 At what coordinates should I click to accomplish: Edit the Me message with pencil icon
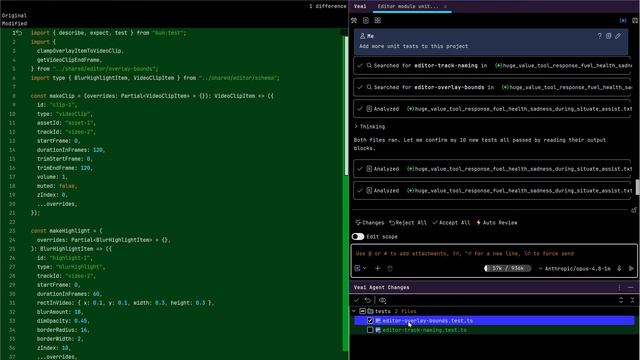pyautogui.click(x=618, y=36)
